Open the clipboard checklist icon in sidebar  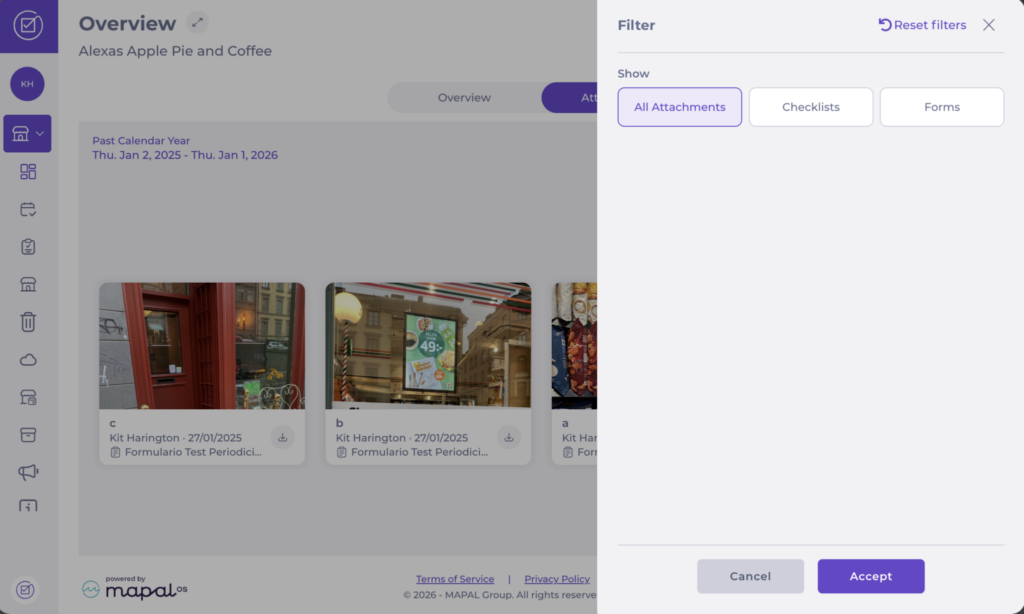(28, 247)
